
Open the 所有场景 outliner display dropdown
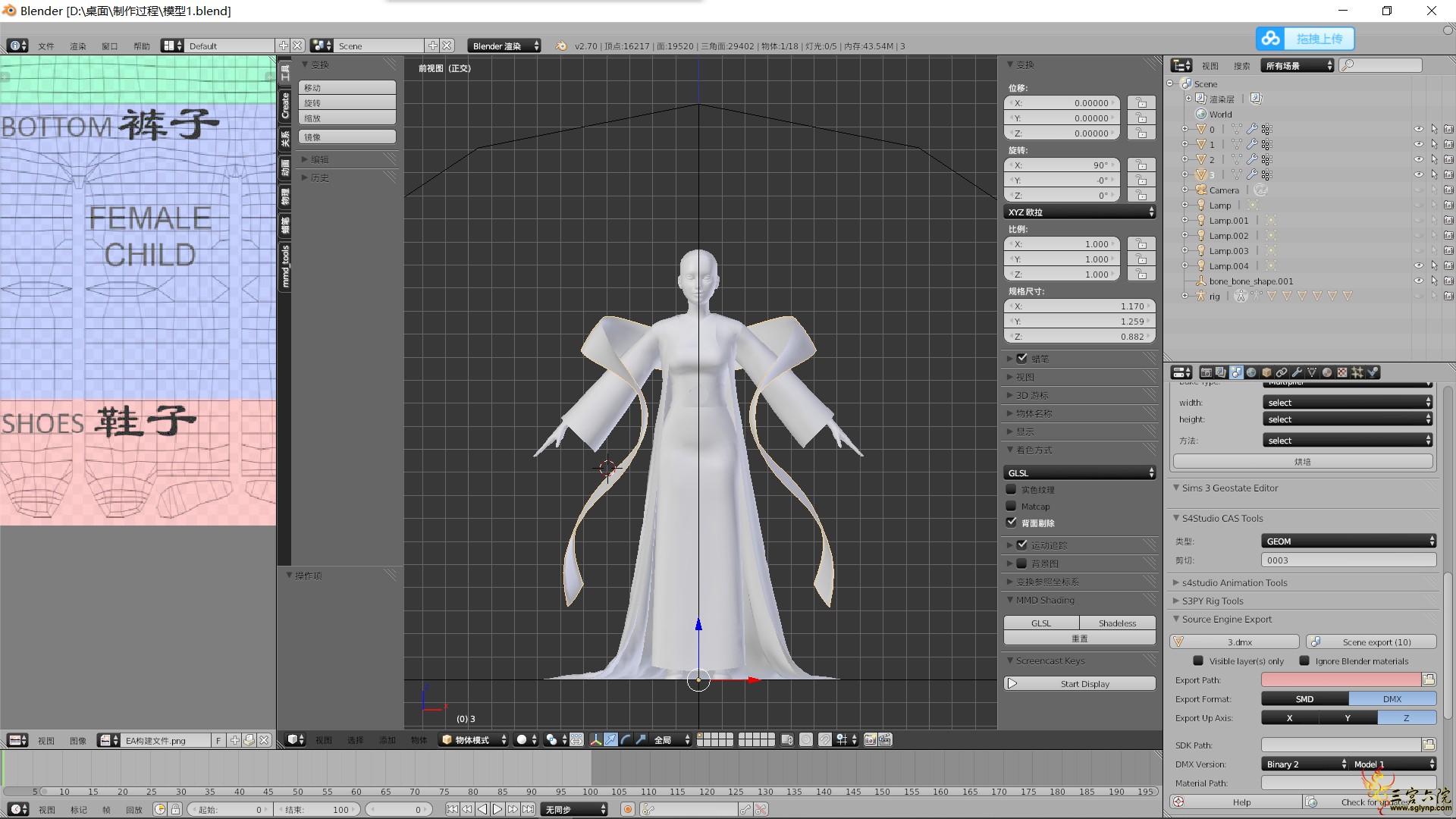(1298, 66)
